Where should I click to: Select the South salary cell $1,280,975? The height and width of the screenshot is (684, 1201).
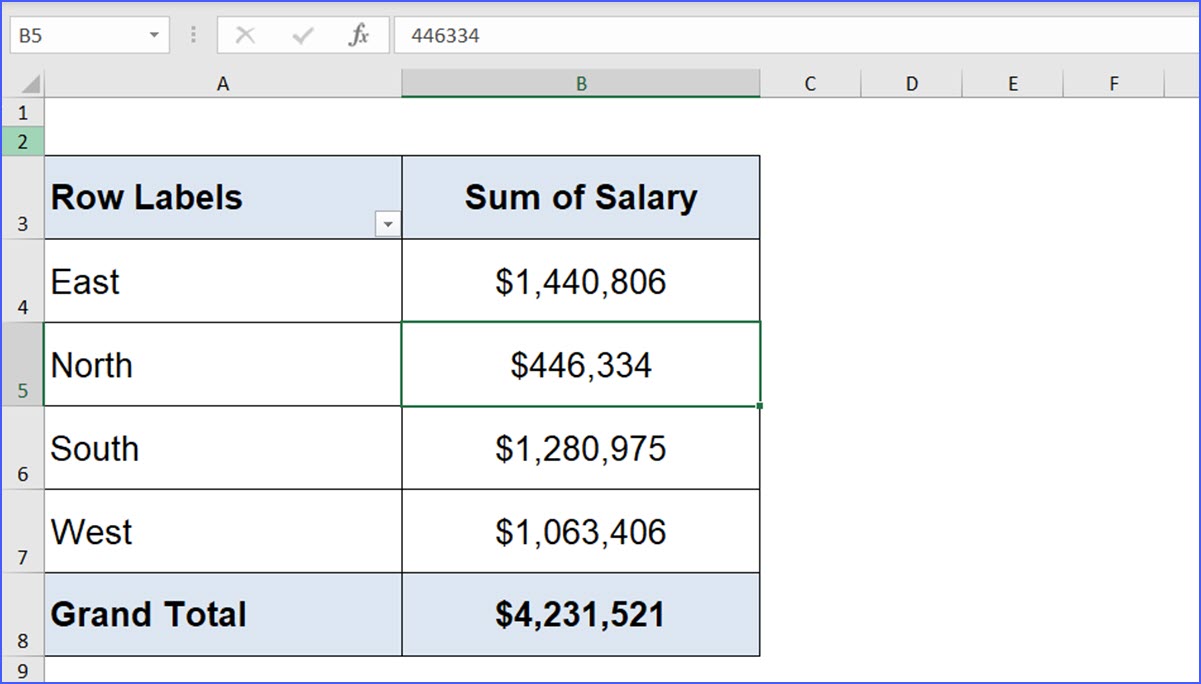580,448
